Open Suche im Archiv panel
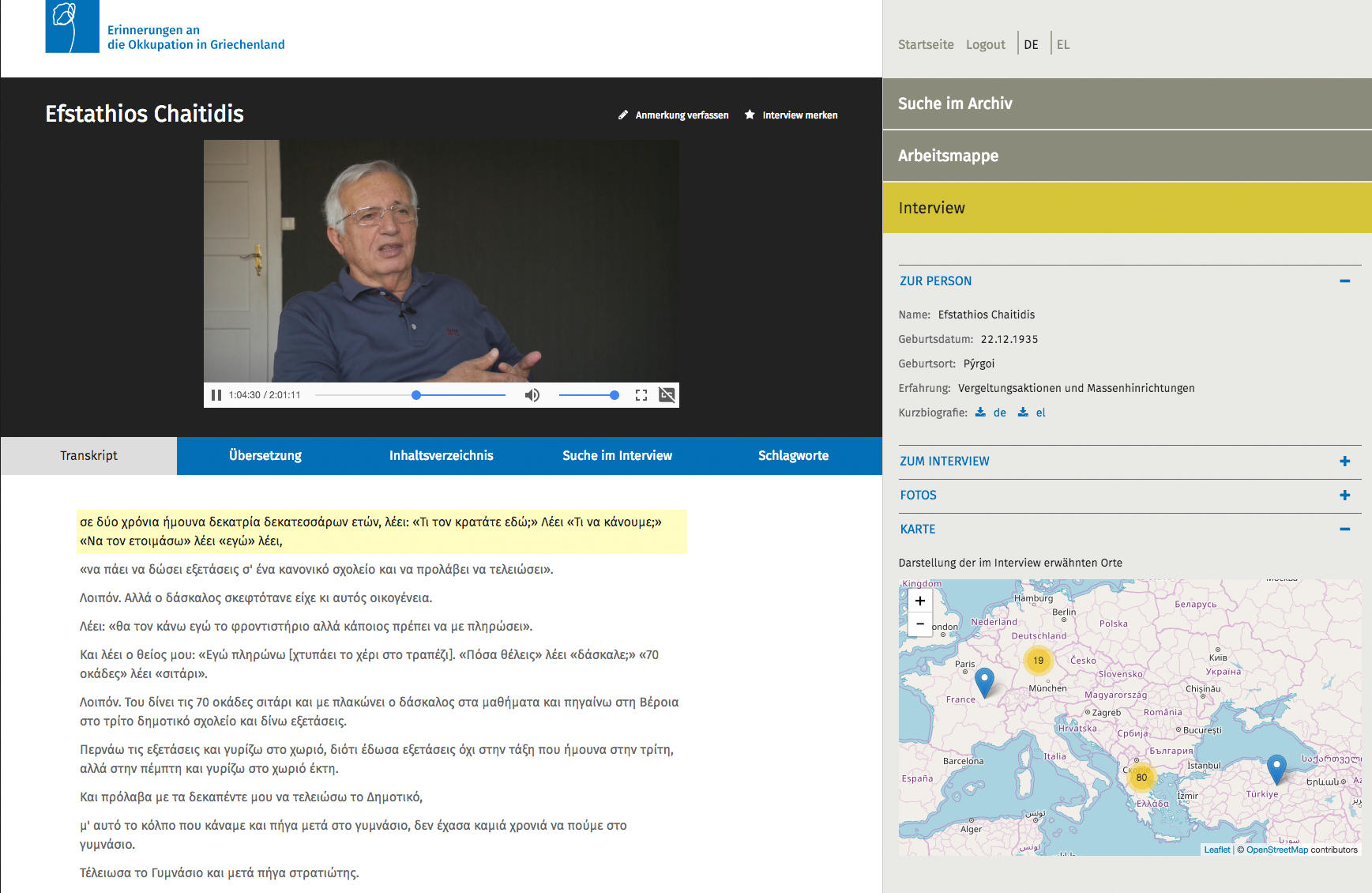 click(x=1127, y=104)
